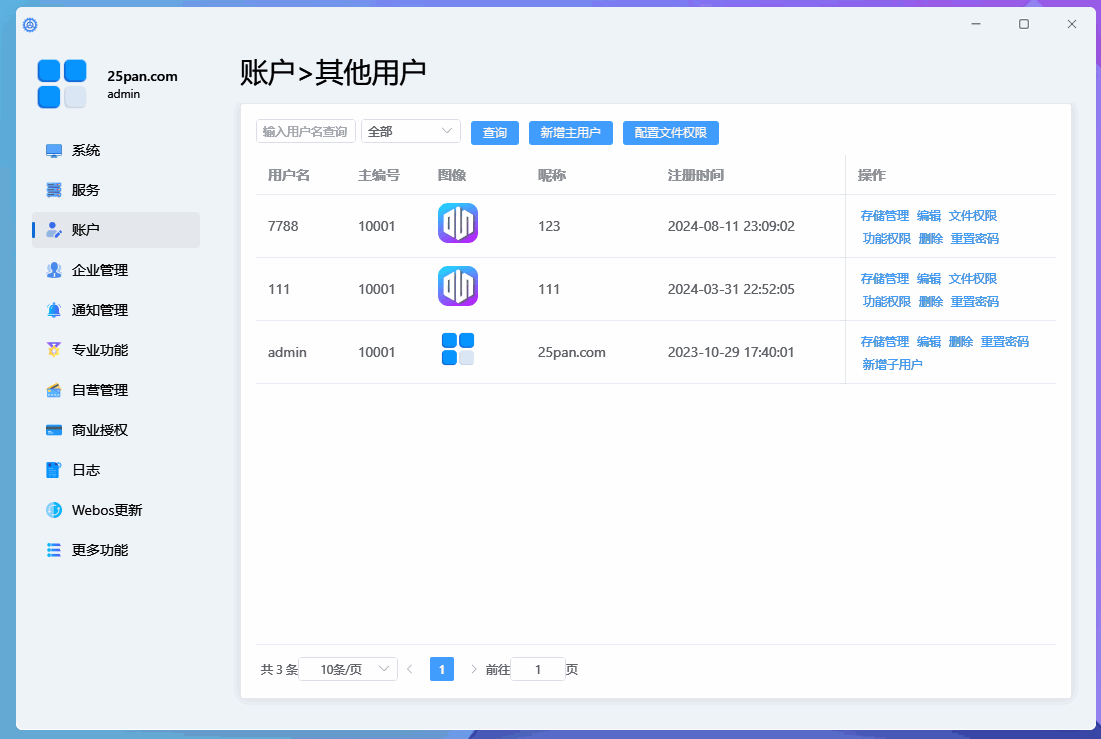
Task: Click the 前往 page number input box
Action: pos(537,670)
